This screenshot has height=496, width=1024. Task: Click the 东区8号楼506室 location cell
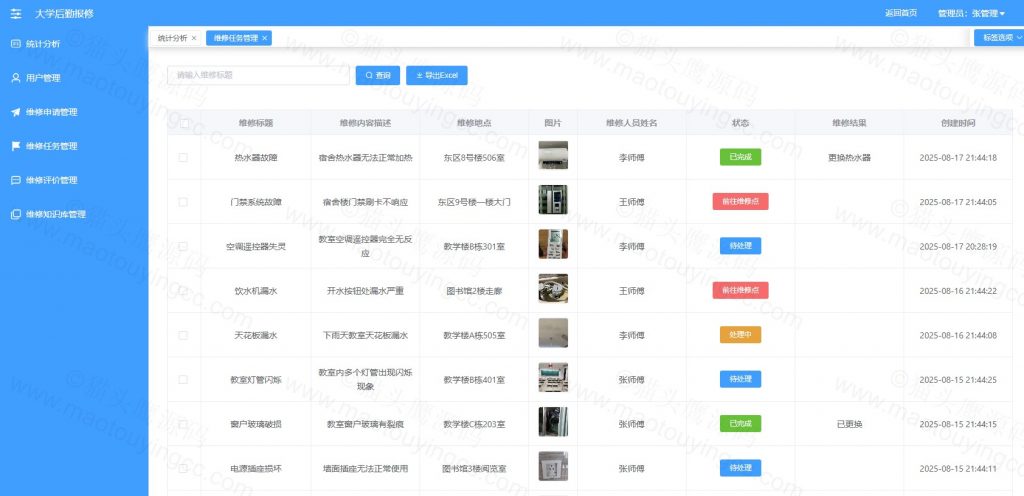(x=474, y=157)
